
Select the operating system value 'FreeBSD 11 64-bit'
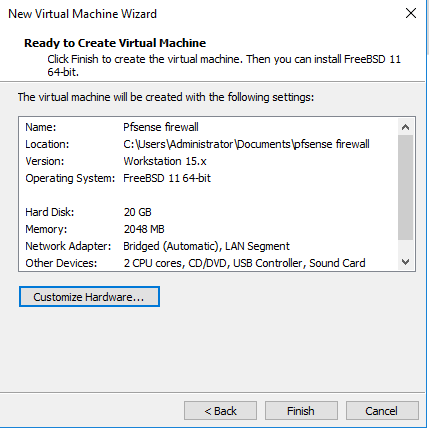click(167, 178)
